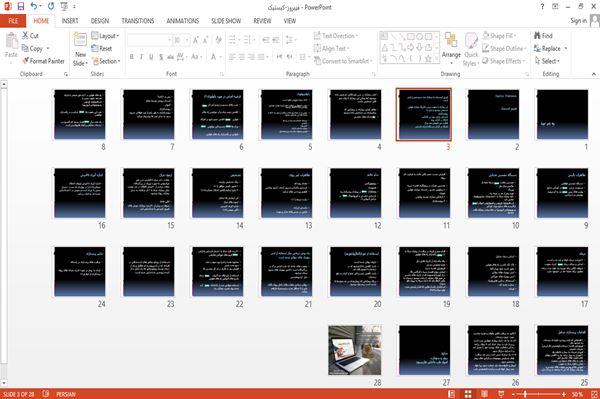600x399 pixels.
Task: Select slide 1 thumbnail
Action: [x=562, y=114]
